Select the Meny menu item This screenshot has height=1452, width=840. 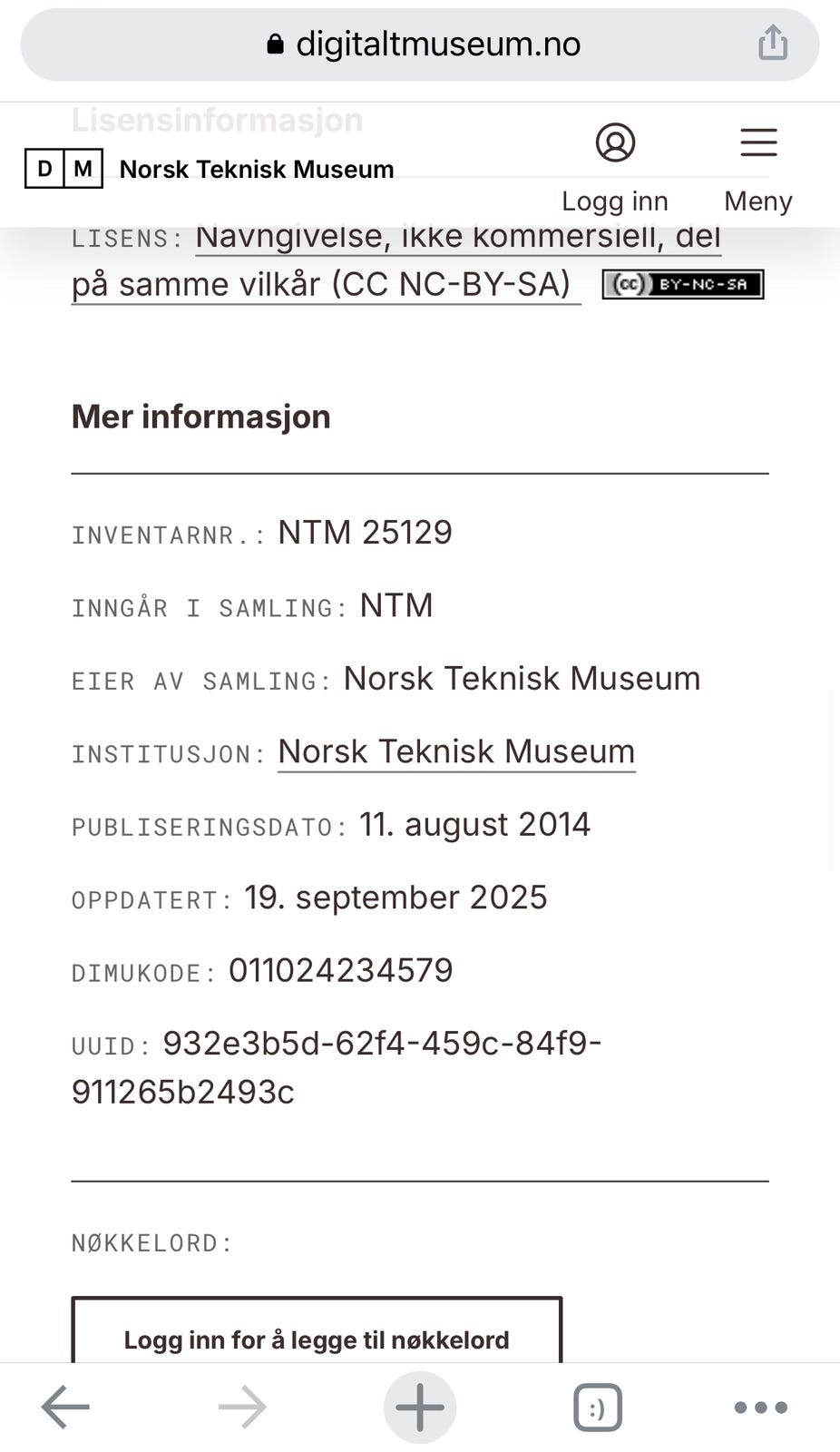pyautogui.click(x=757, y=201)
